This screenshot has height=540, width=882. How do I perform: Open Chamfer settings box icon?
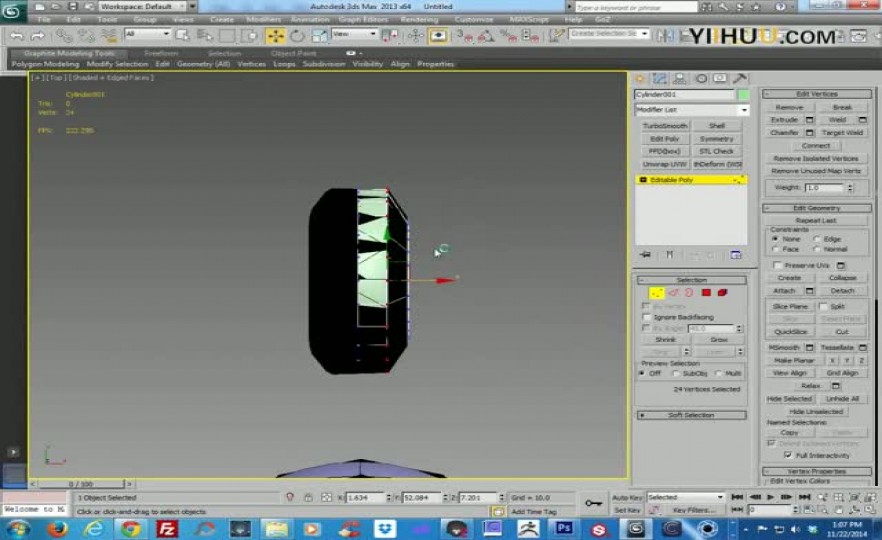tap(809, 133)
